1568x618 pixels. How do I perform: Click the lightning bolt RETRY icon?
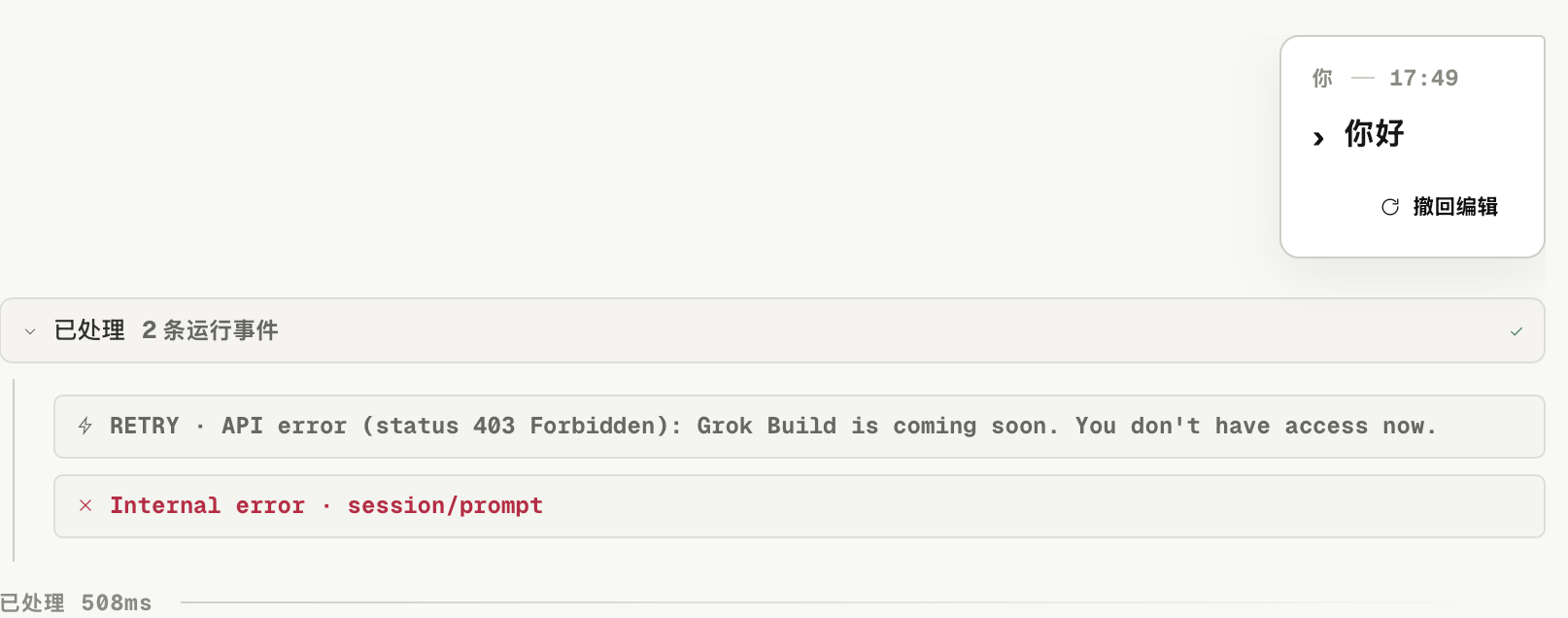[85, 426]
